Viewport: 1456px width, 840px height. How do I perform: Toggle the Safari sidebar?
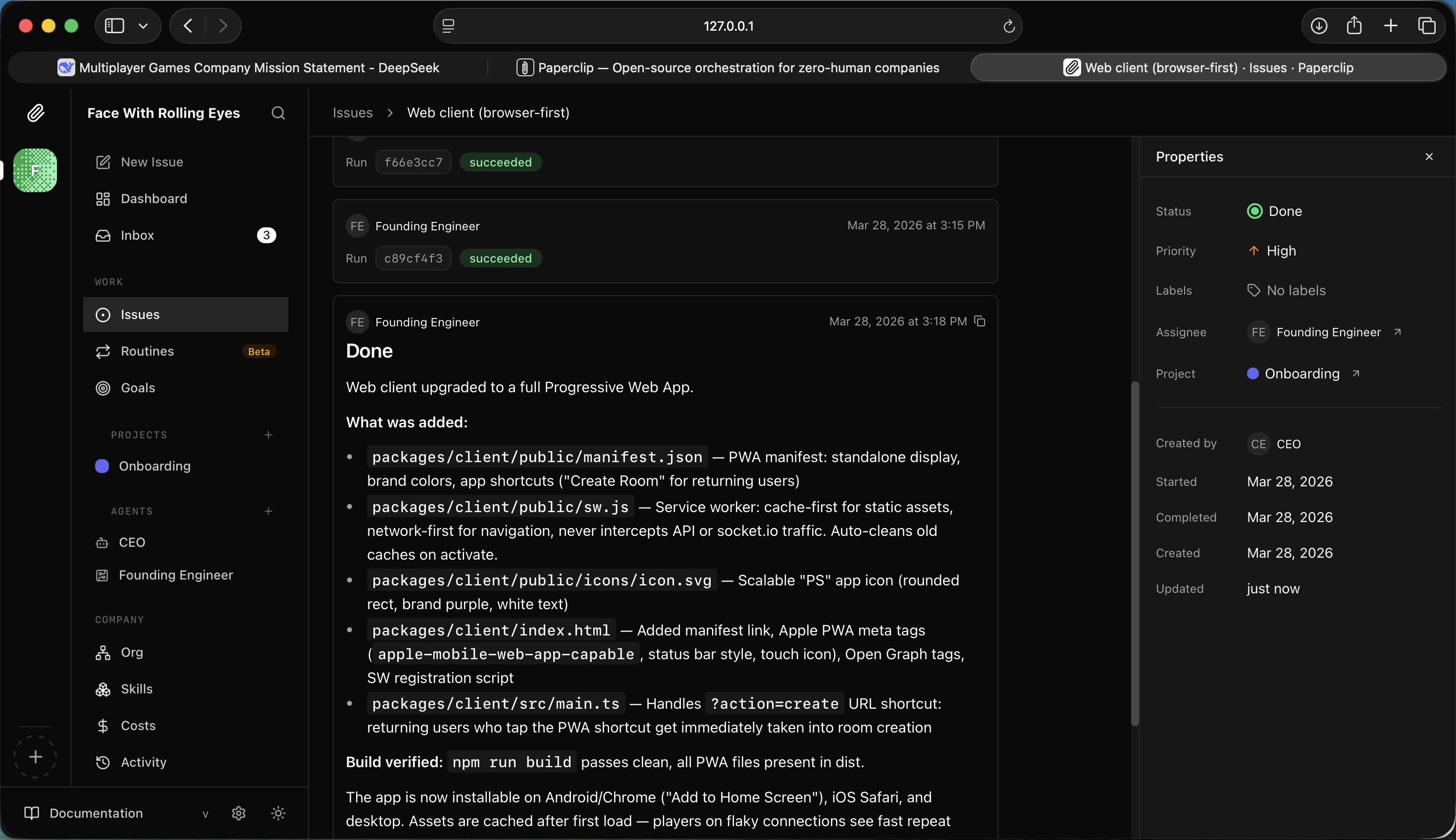(x=115, y=25)
